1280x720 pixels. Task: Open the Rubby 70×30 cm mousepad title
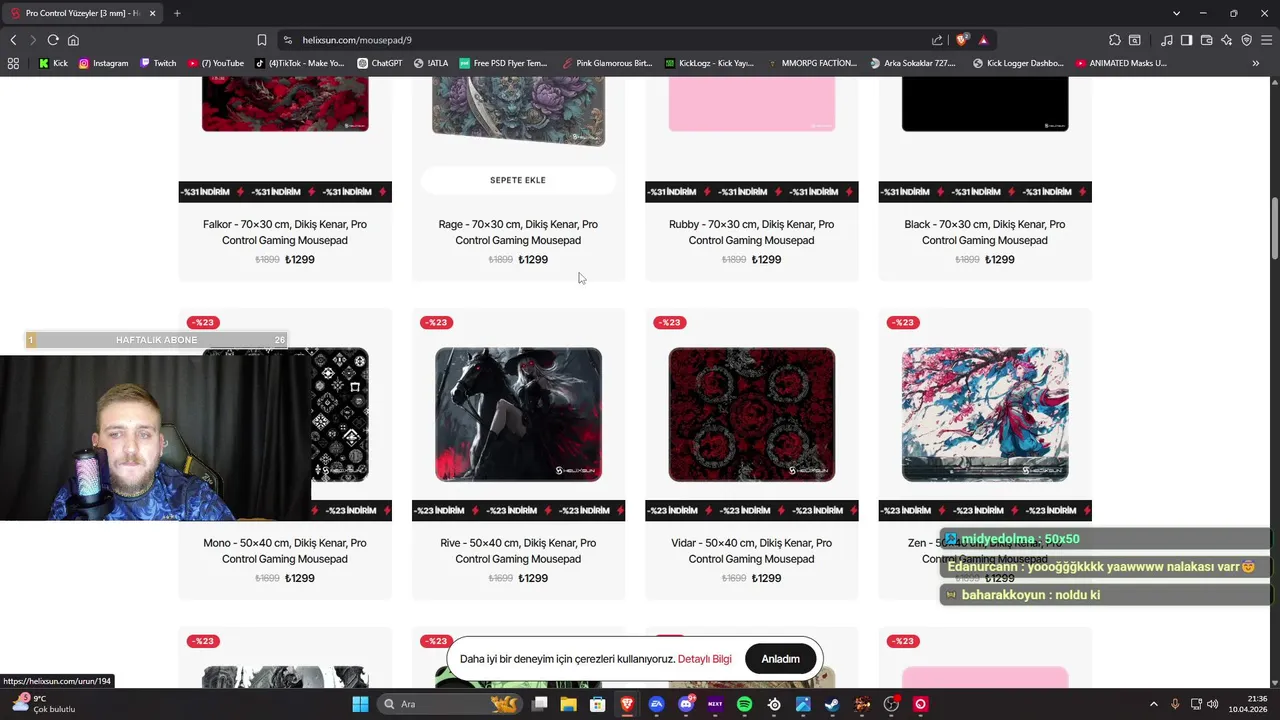pyautogui.click(x=751, y=232)
